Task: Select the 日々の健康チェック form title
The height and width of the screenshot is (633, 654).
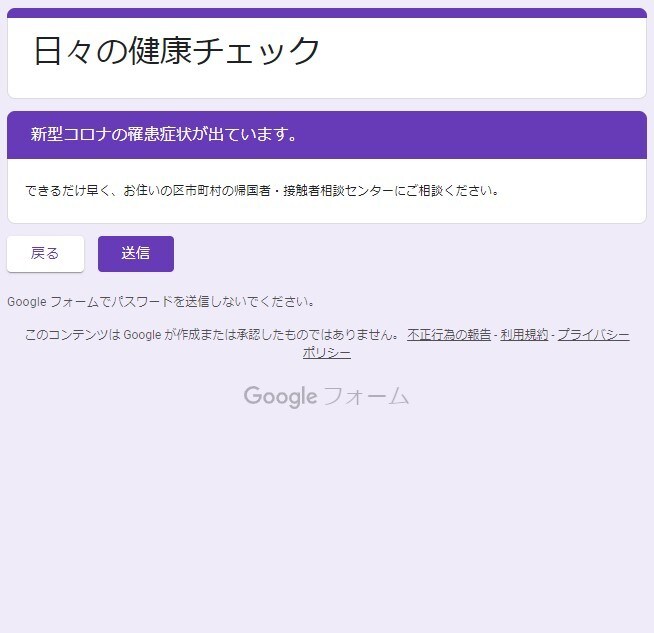Action: (176, 51)
